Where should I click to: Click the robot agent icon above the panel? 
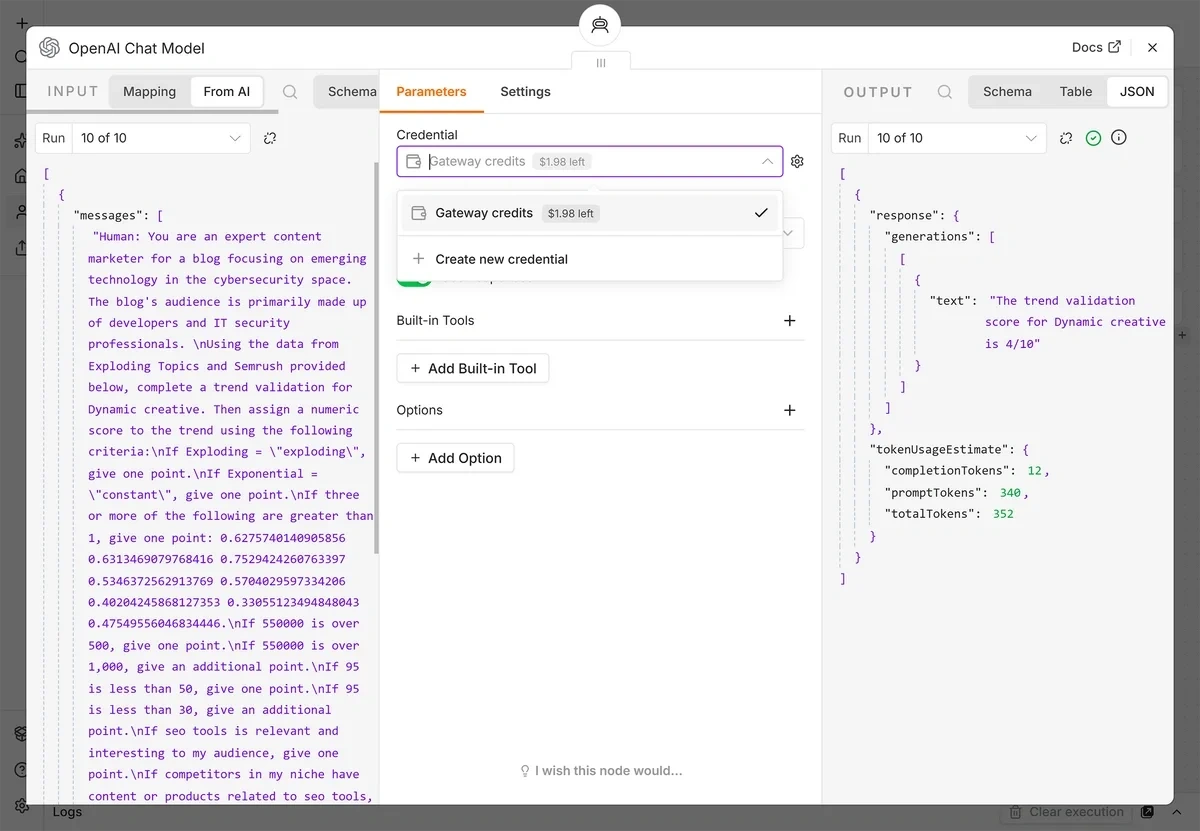click(x=600, y=25)
